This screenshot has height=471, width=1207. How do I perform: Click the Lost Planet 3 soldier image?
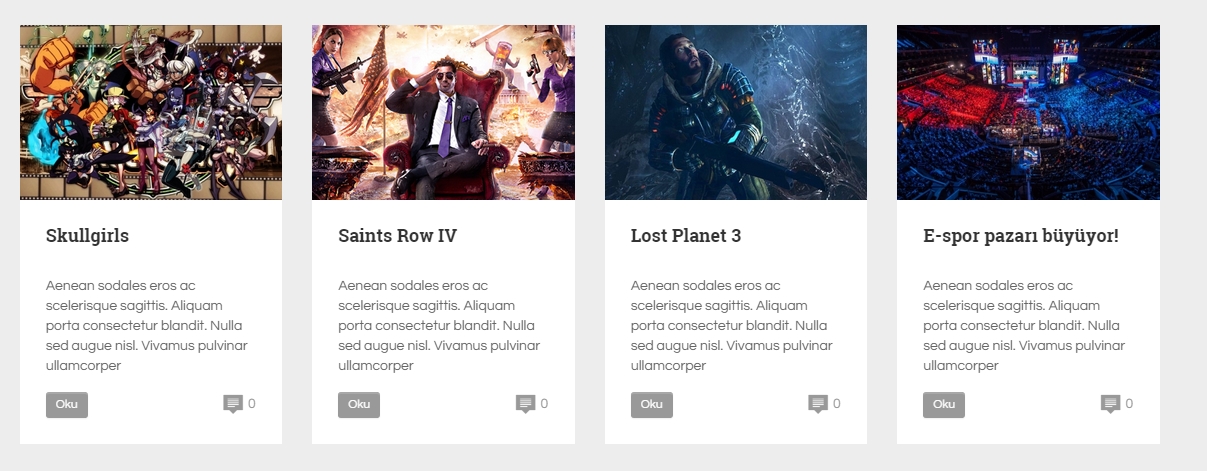click(x=736, y=112)
